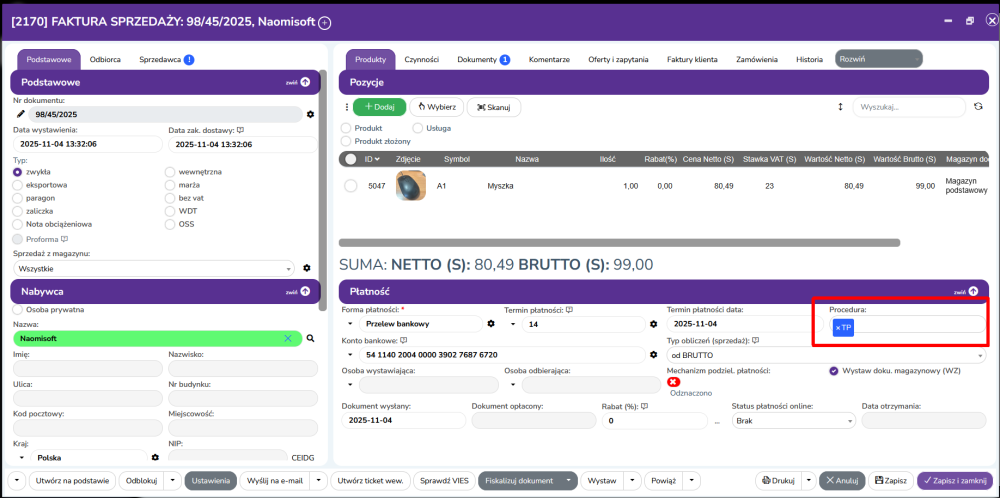1000x498 pixels.
Task: Click the magnifier icon next to Nazwa field
Action: (x=311, y=339)
